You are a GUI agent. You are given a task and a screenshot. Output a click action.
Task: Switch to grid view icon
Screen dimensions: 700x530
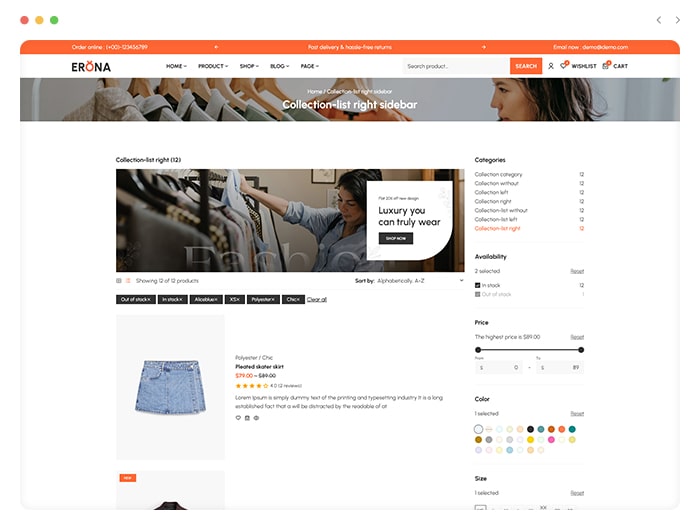pos(119,281)
